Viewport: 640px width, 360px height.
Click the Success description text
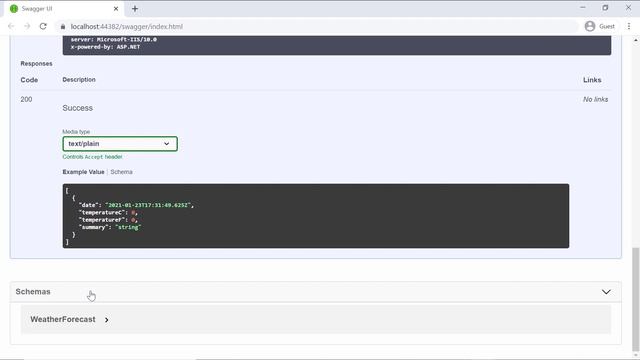point(78,108)
